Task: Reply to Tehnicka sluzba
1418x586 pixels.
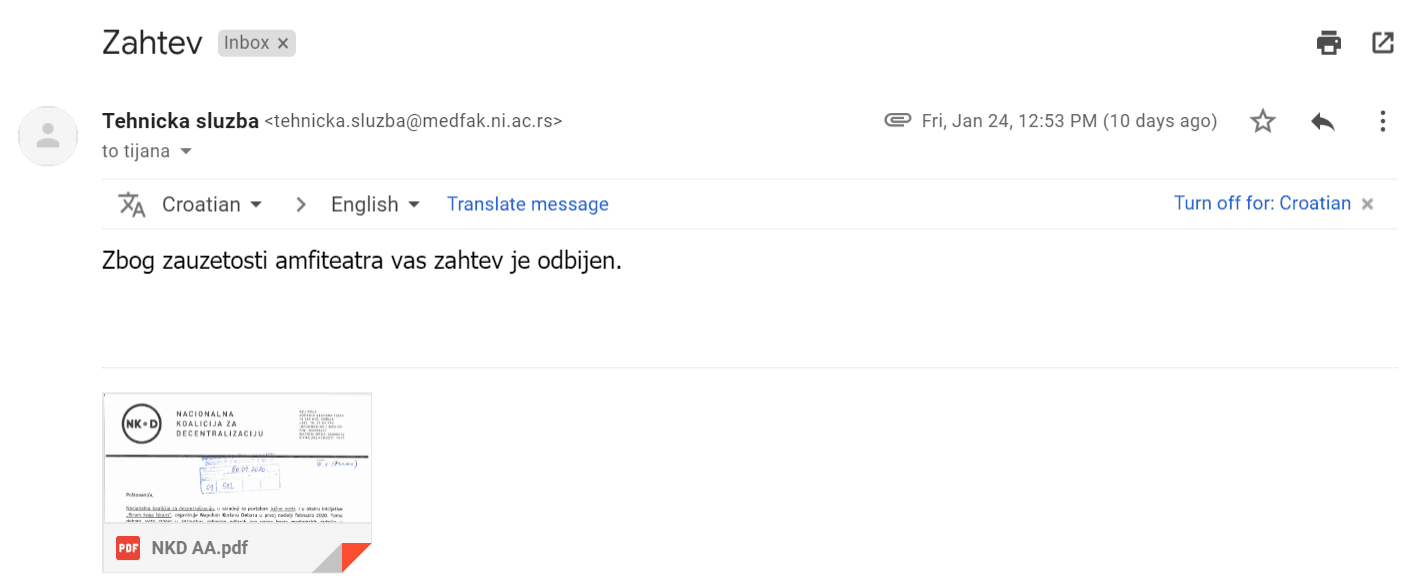Action: (1322, 120)
